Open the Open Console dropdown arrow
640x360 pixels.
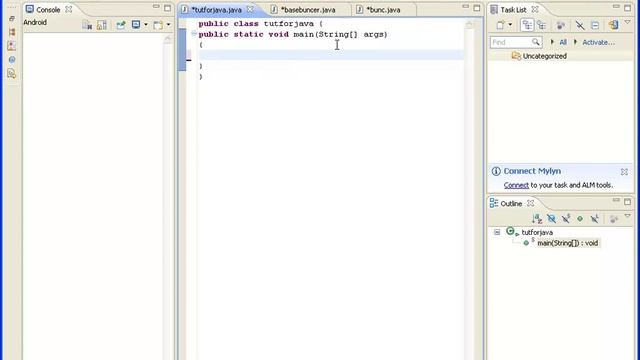168,25
